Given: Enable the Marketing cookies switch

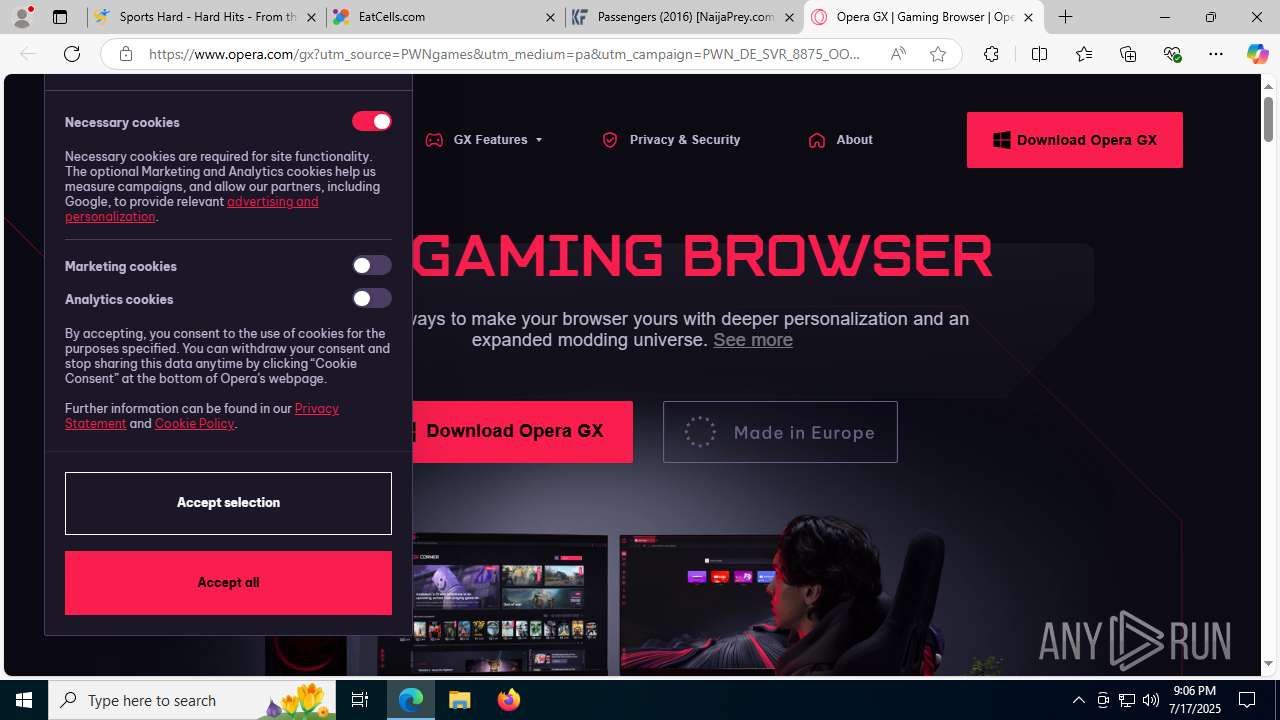Looking at the screenshot, I should point(371,265).
